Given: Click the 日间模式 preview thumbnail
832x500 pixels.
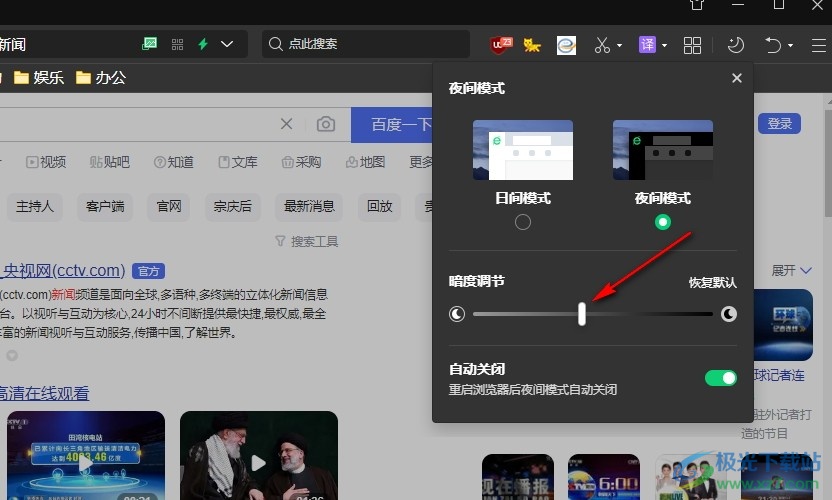Looking at the screenshot, I should point(523,150).
